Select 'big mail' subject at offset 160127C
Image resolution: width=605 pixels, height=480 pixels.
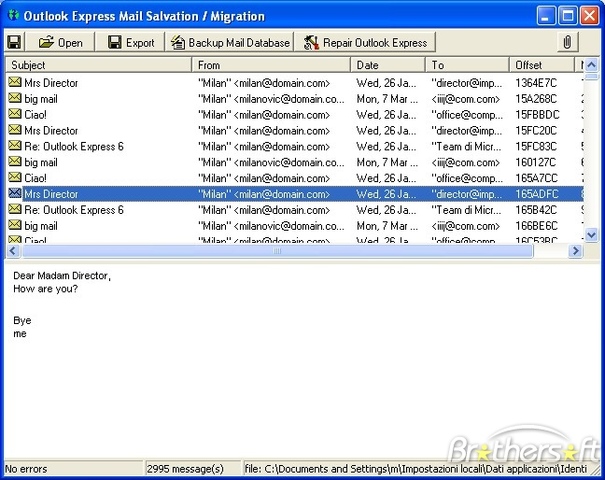click(x=41, y=162)
